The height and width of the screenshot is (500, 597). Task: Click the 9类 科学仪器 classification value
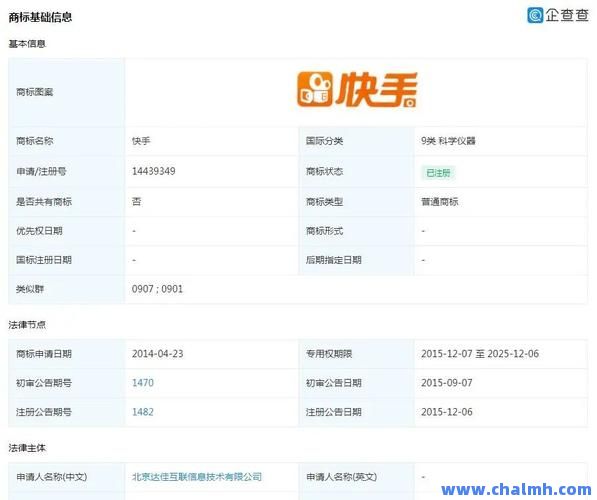click(x=448, y=141)
